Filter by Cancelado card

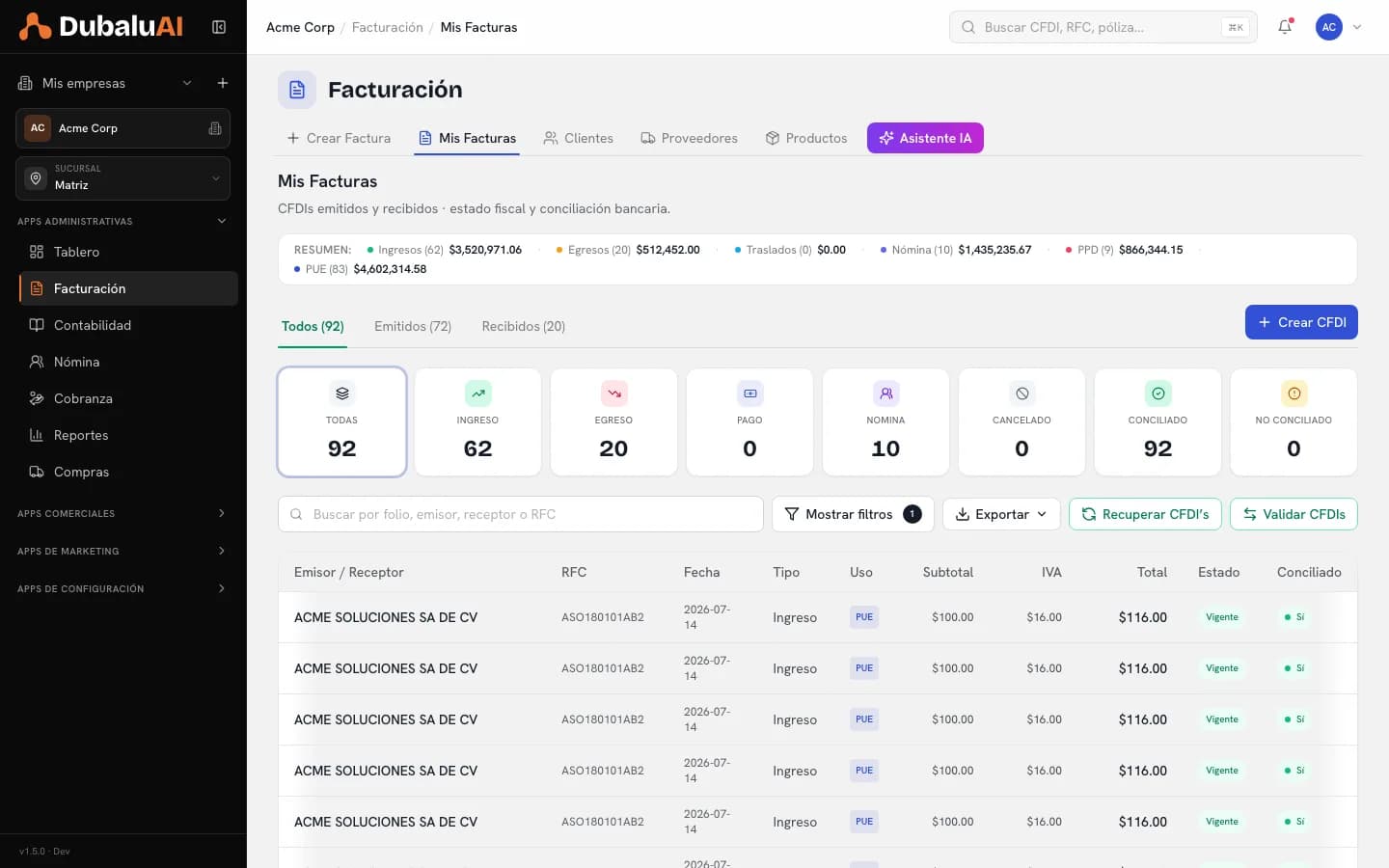(x=1021, y=421)
